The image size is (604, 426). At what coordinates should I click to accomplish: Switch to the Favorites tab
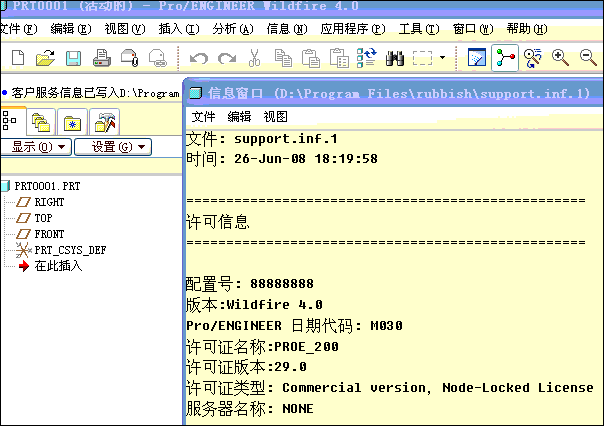[72, 122]
